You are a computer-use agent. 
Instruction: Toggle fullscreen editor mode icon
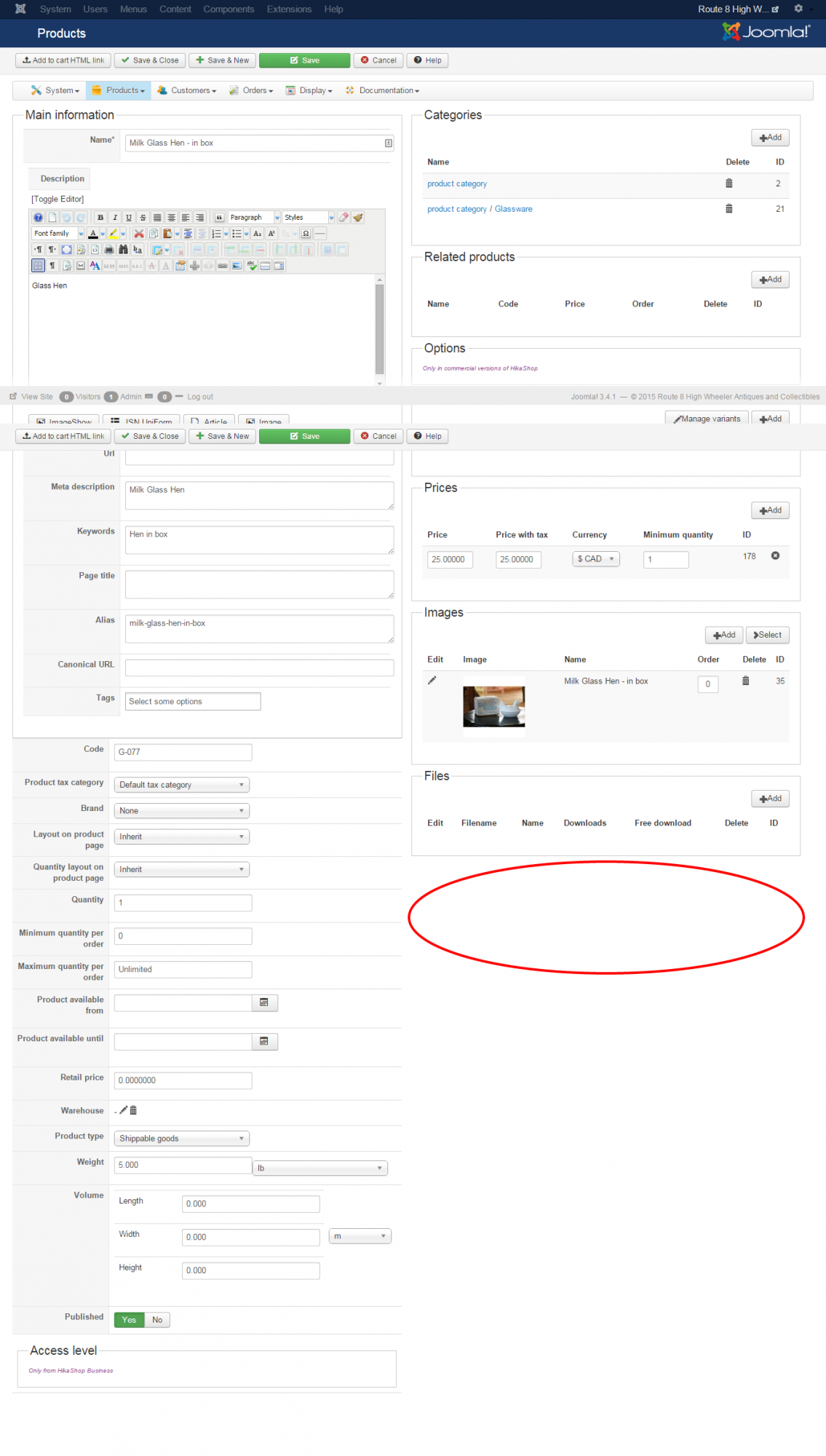(67, 250)
